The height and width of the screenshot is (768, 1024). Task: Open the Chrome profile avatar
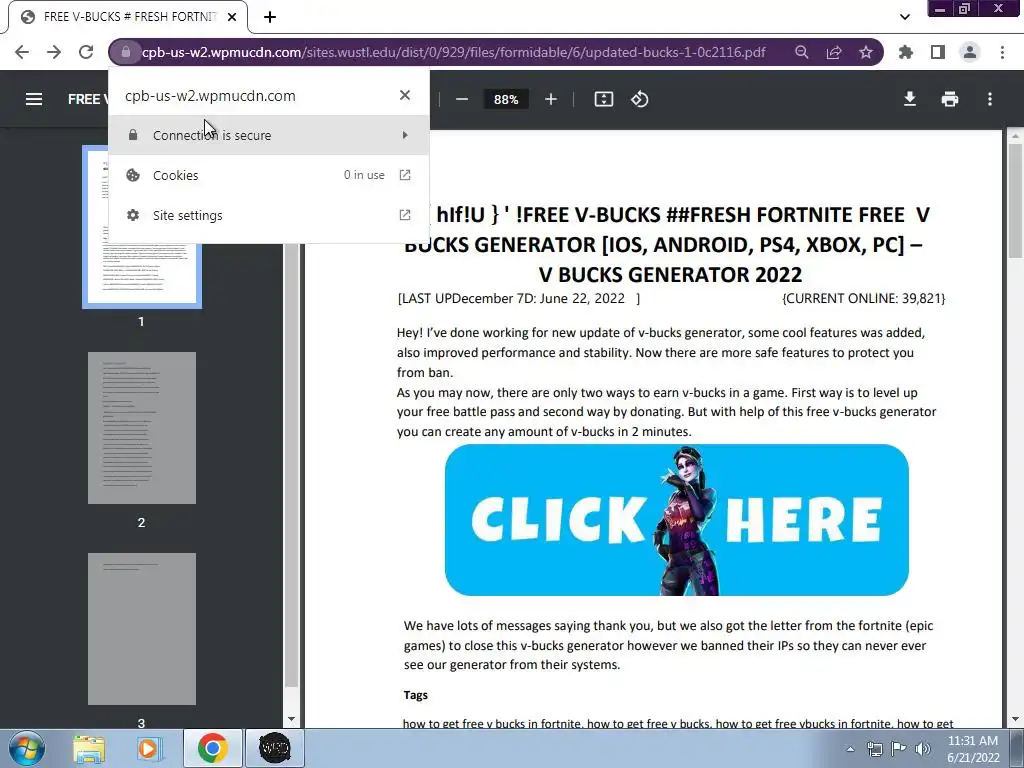point(970,52)
